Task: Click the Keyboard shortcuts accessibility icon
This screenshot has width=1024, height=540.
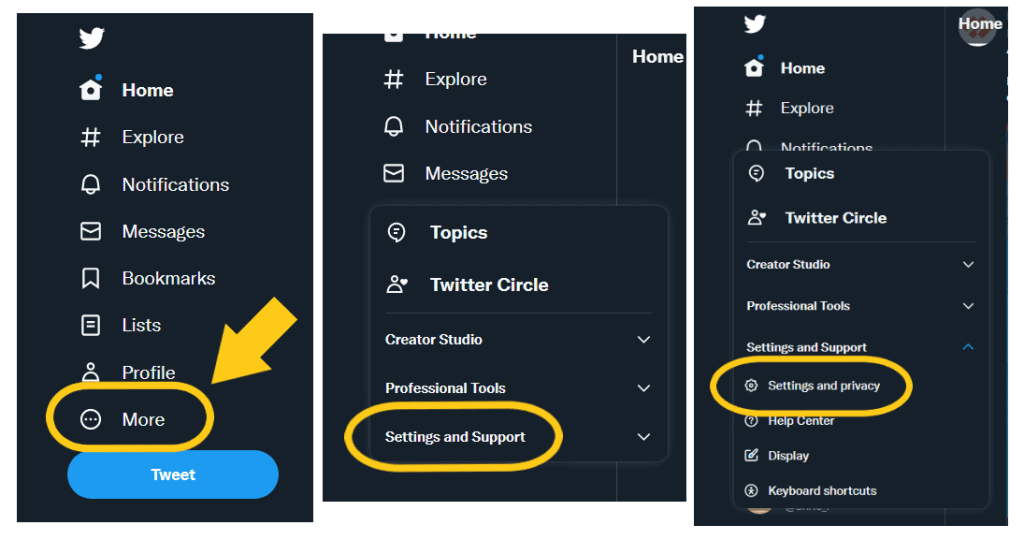Action: coord(752,491)
